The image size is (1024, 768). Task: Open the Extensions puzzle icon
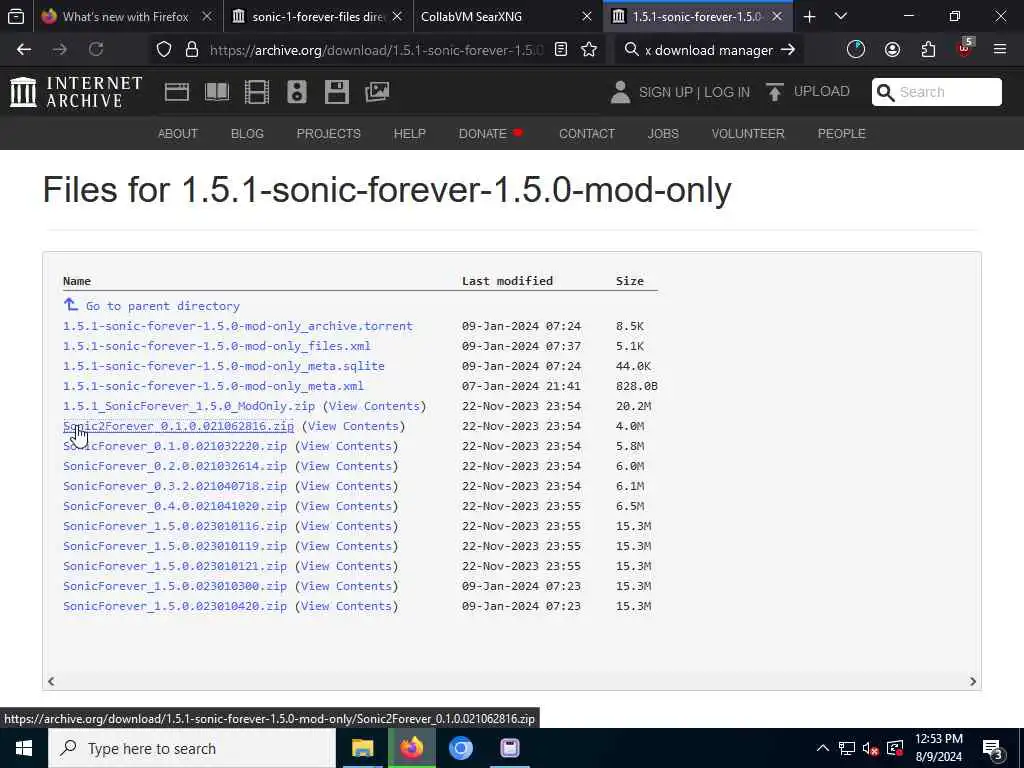[x=928, y=50]
